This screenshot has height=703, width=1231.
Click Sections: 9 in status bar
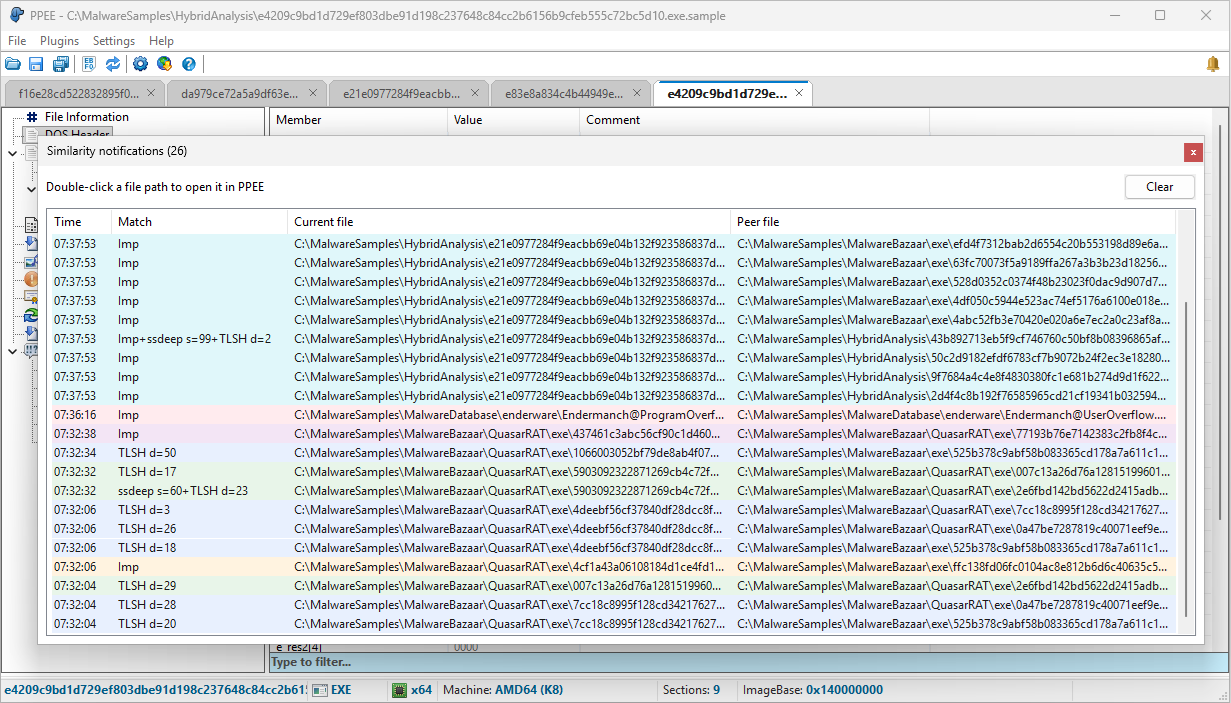[x=691, y=690]
